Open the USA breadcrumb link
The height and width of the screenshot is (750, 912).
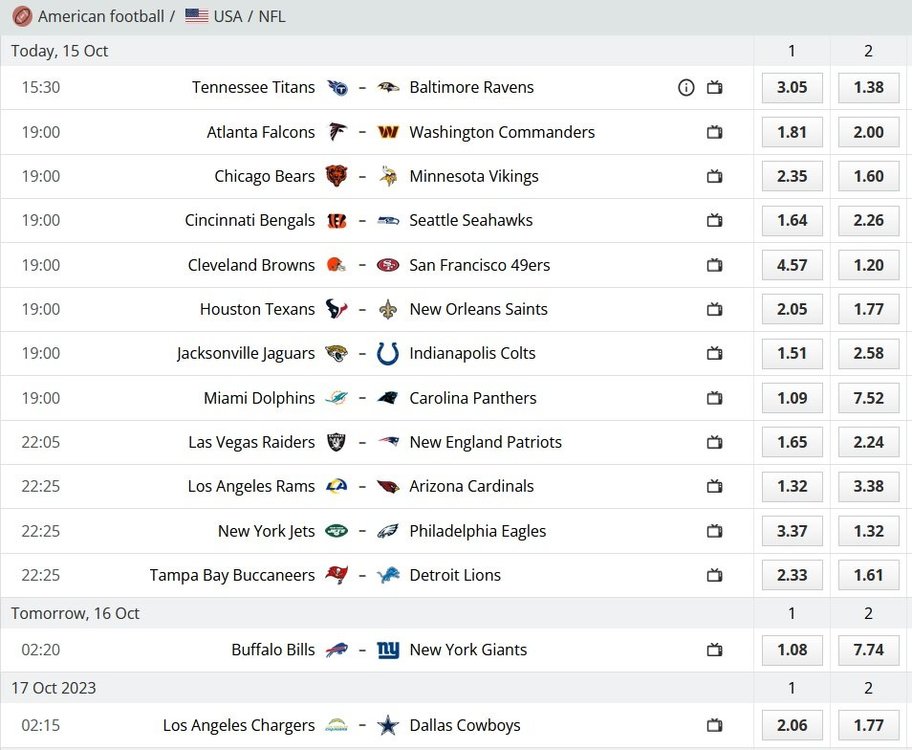(x=227, y=16)
